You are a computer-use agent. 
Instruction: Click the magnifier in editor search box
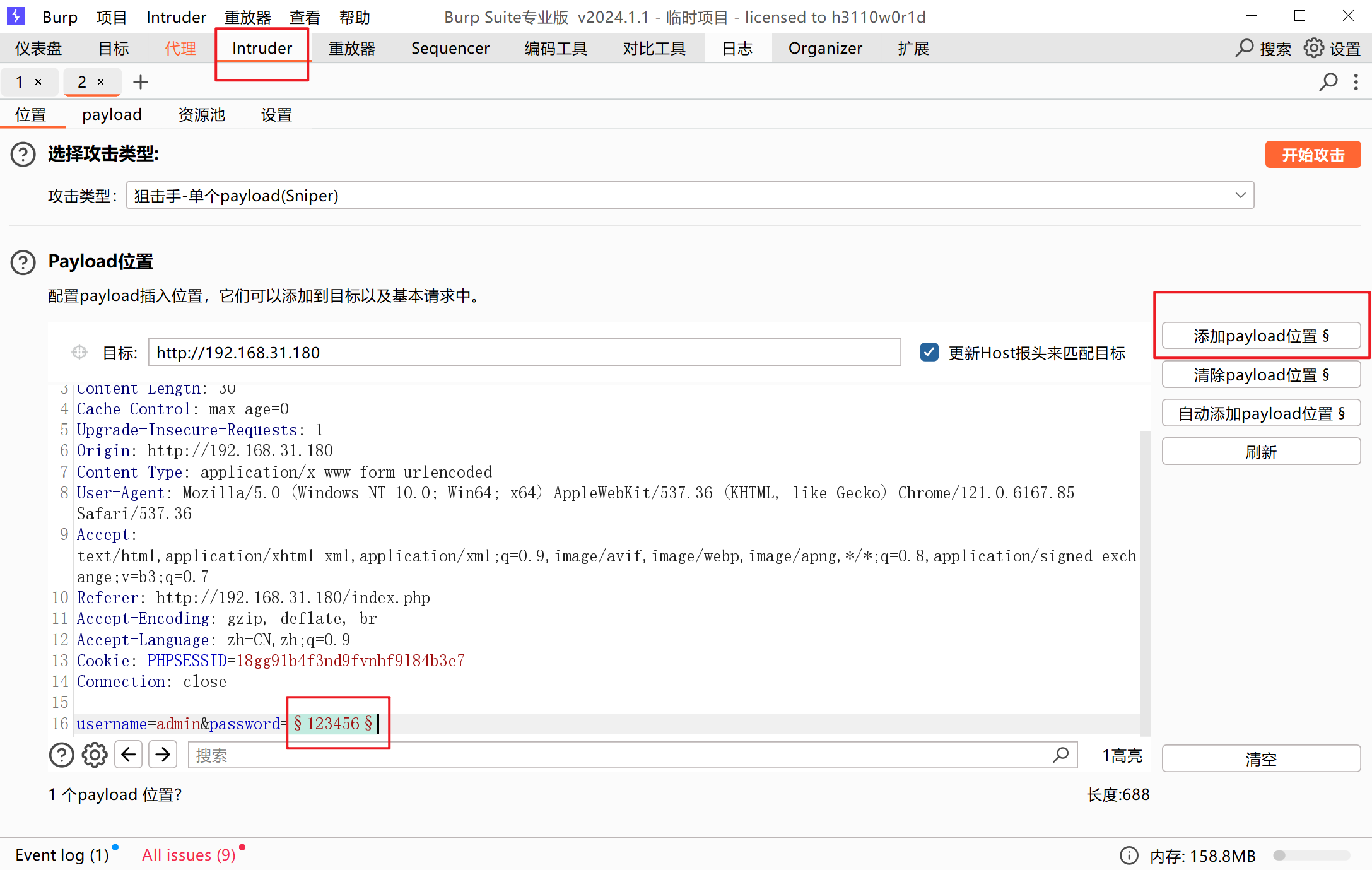point(1061,755)
